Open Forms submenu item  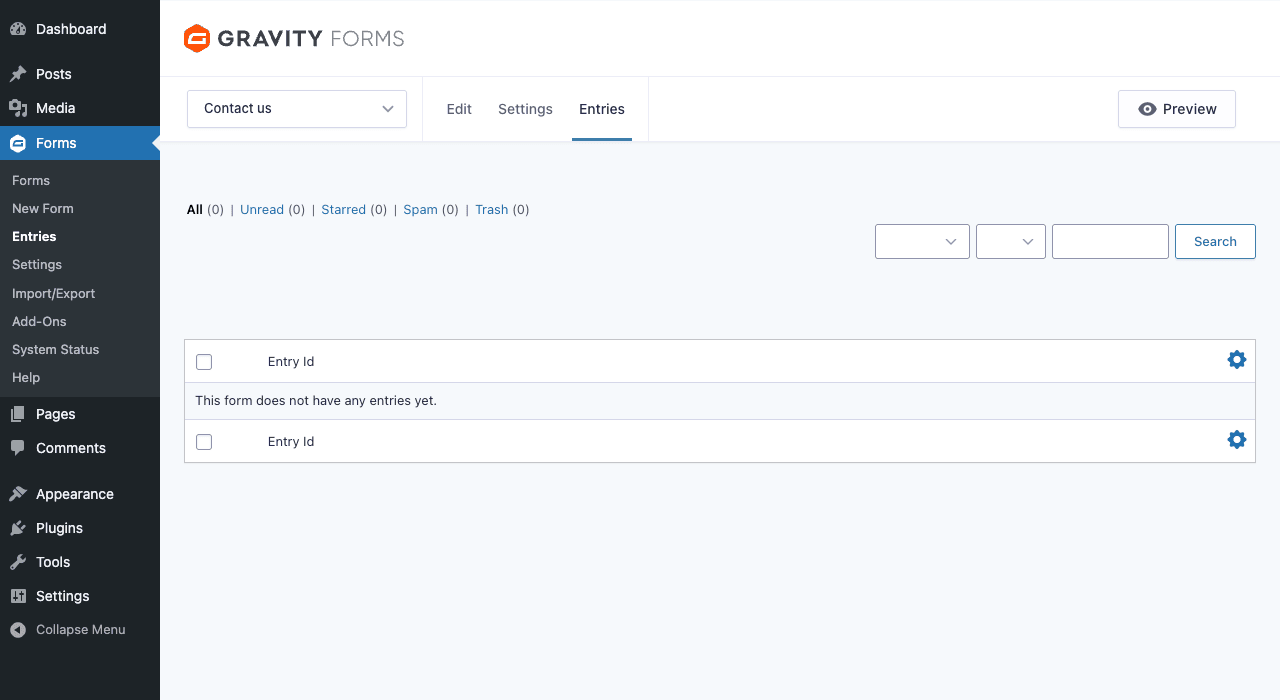[31, 181]
